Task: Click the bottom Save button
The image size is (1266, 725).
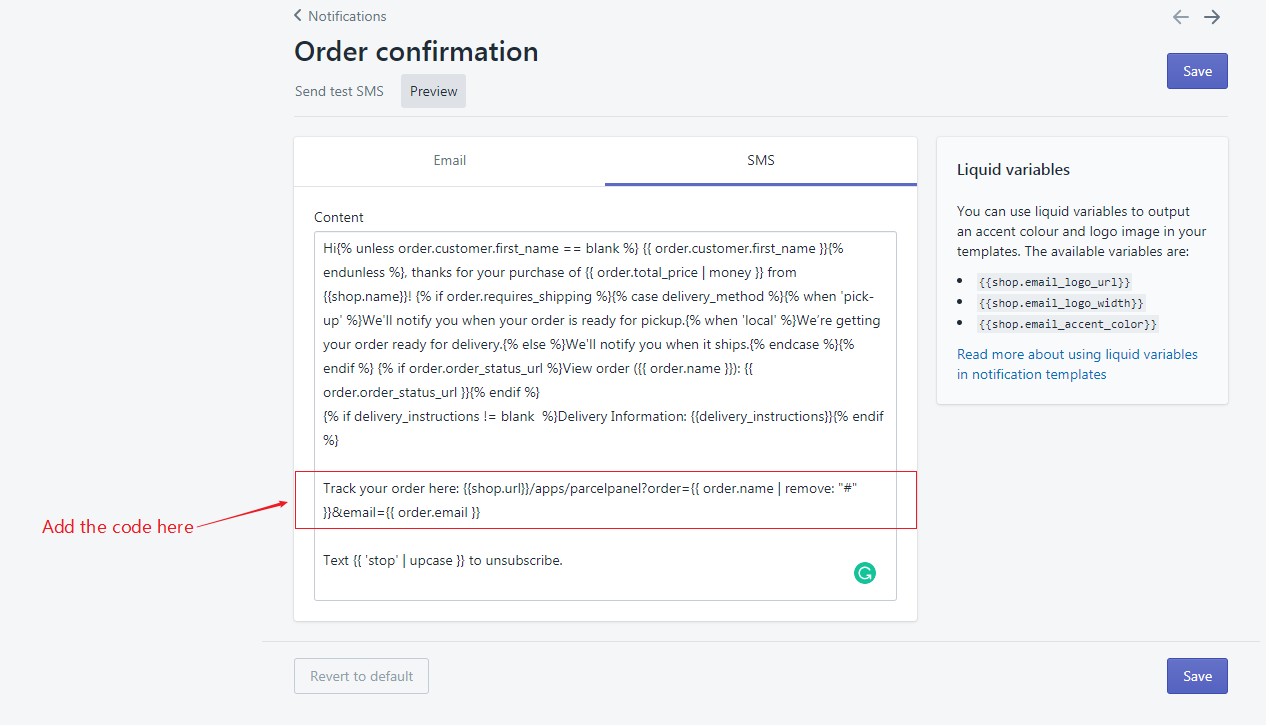Action: click(x=1197, y=676)
